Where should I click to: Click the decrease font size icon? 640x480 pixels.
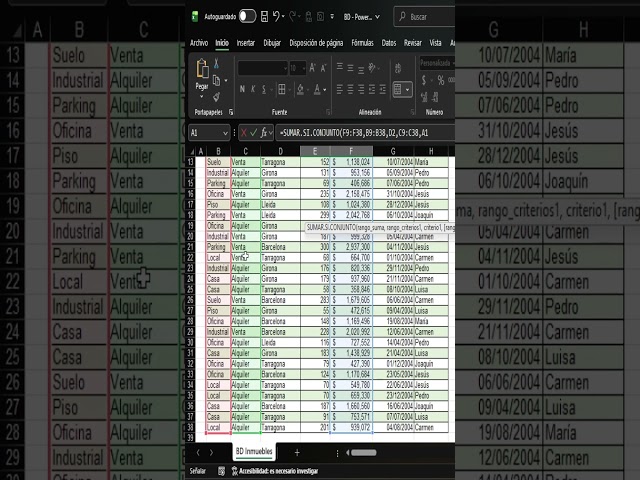pos(323,68)
